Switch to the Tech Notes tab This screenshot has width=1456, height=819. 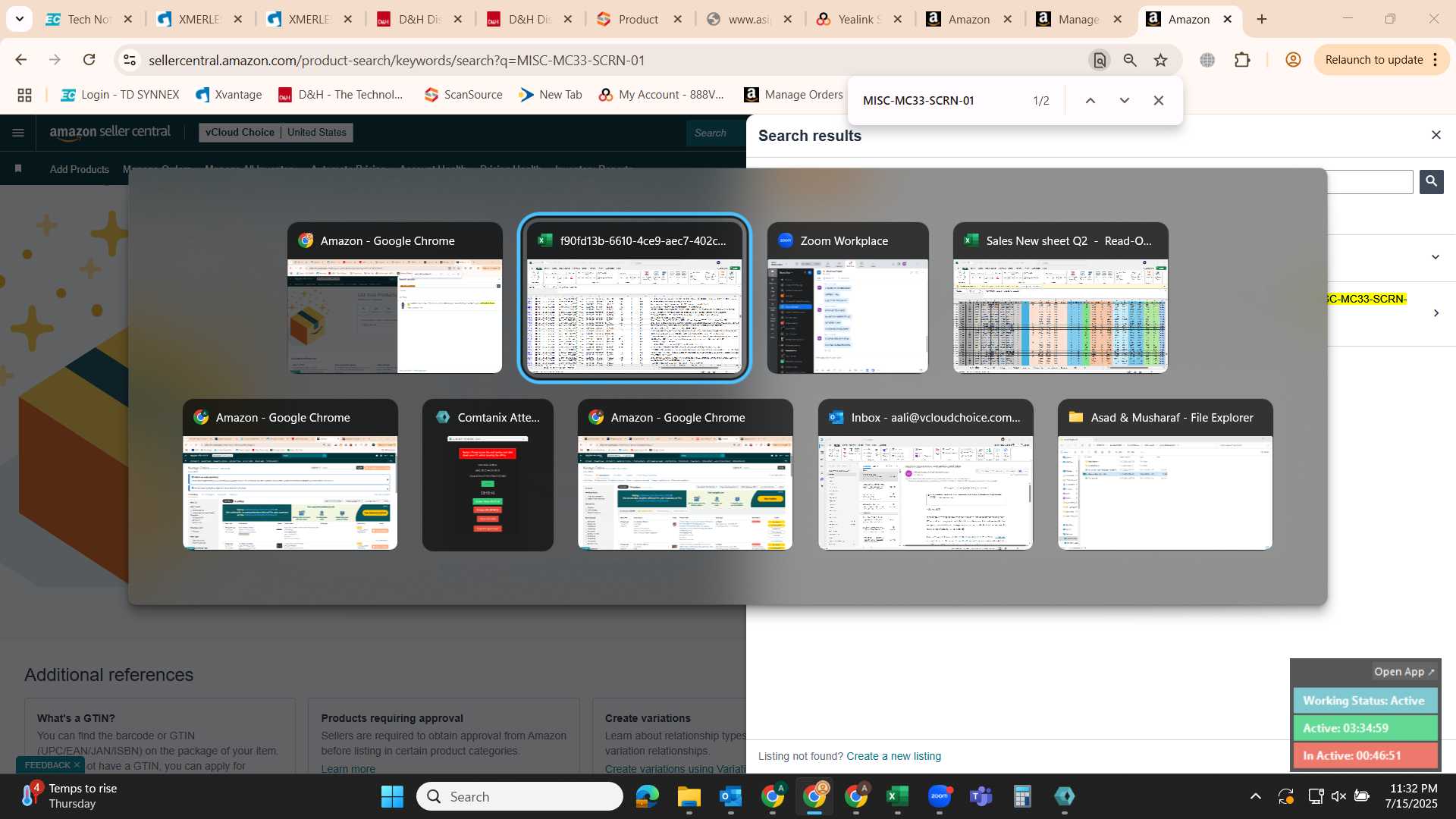click(89, 19)
